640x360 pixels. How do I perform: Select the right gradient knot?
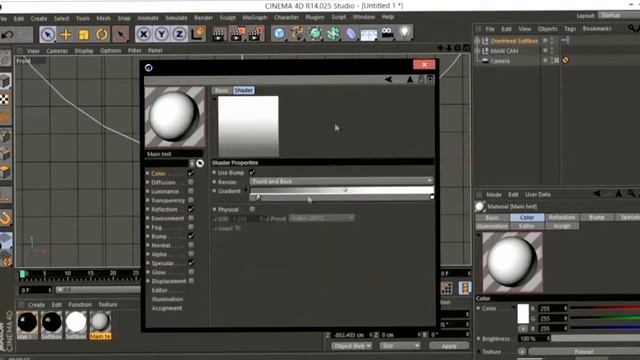432,197
